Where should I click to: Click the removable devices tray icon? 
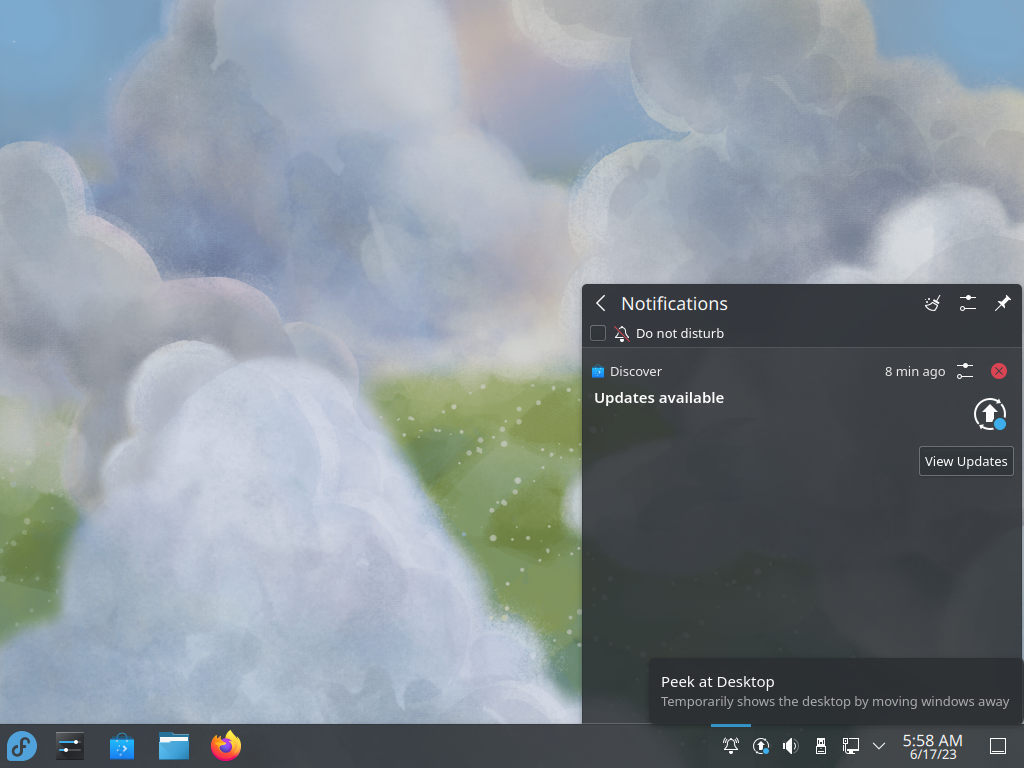coord(821,746)
